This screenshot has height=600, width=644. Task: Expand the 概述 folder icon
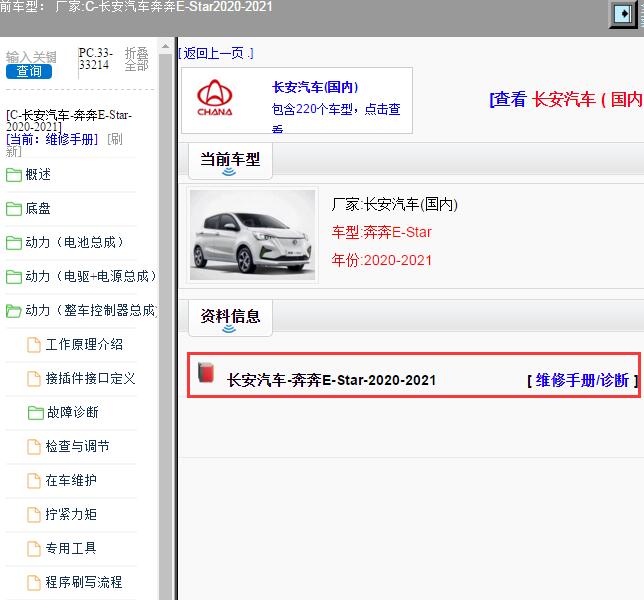(14, 175)
